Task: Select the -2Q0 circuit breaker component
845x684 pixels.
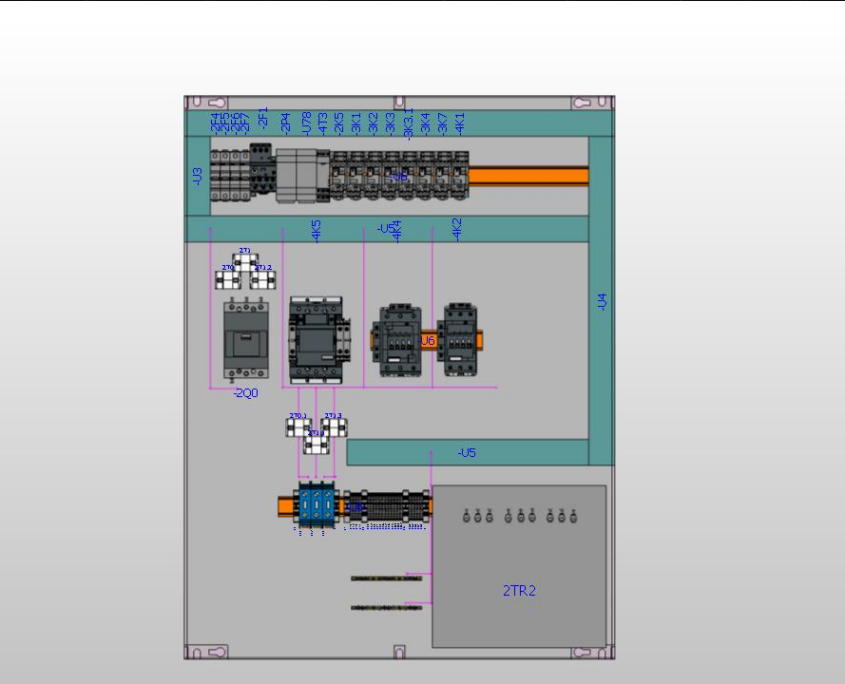Action: pos(244,339)
